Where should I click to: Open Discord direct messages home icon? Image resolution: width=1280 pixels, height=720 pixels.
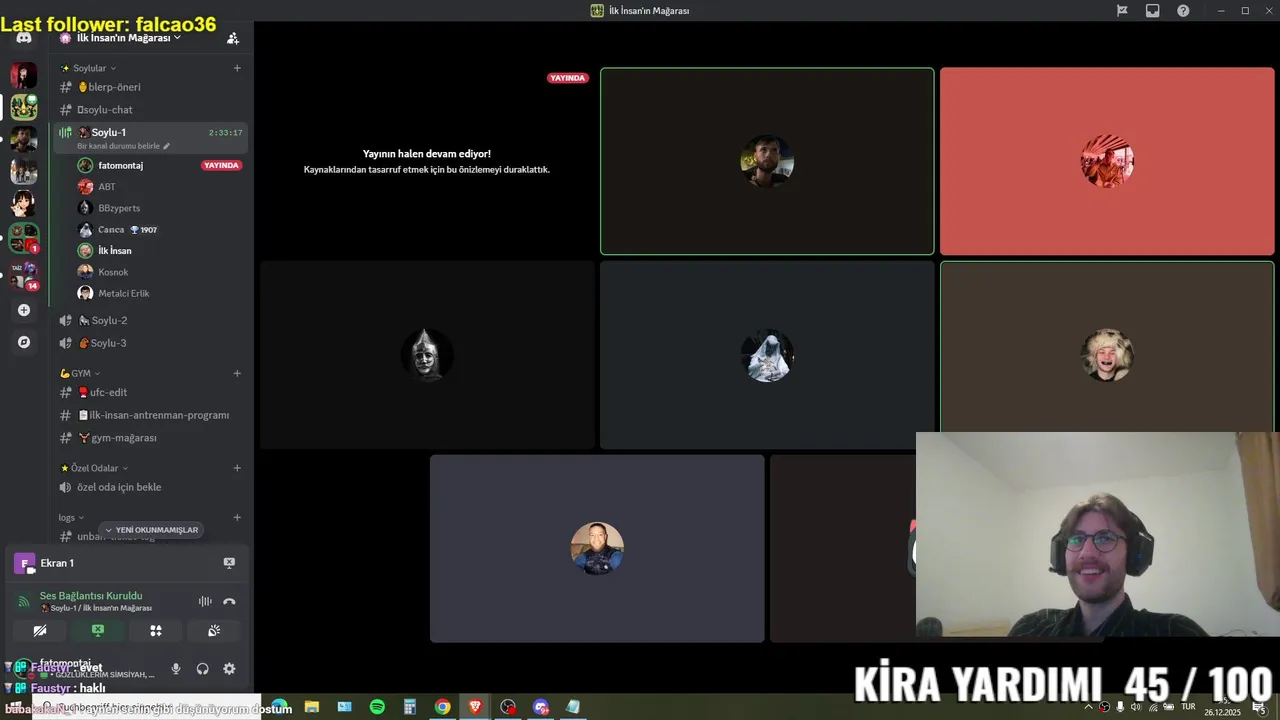tap(24, 38)
